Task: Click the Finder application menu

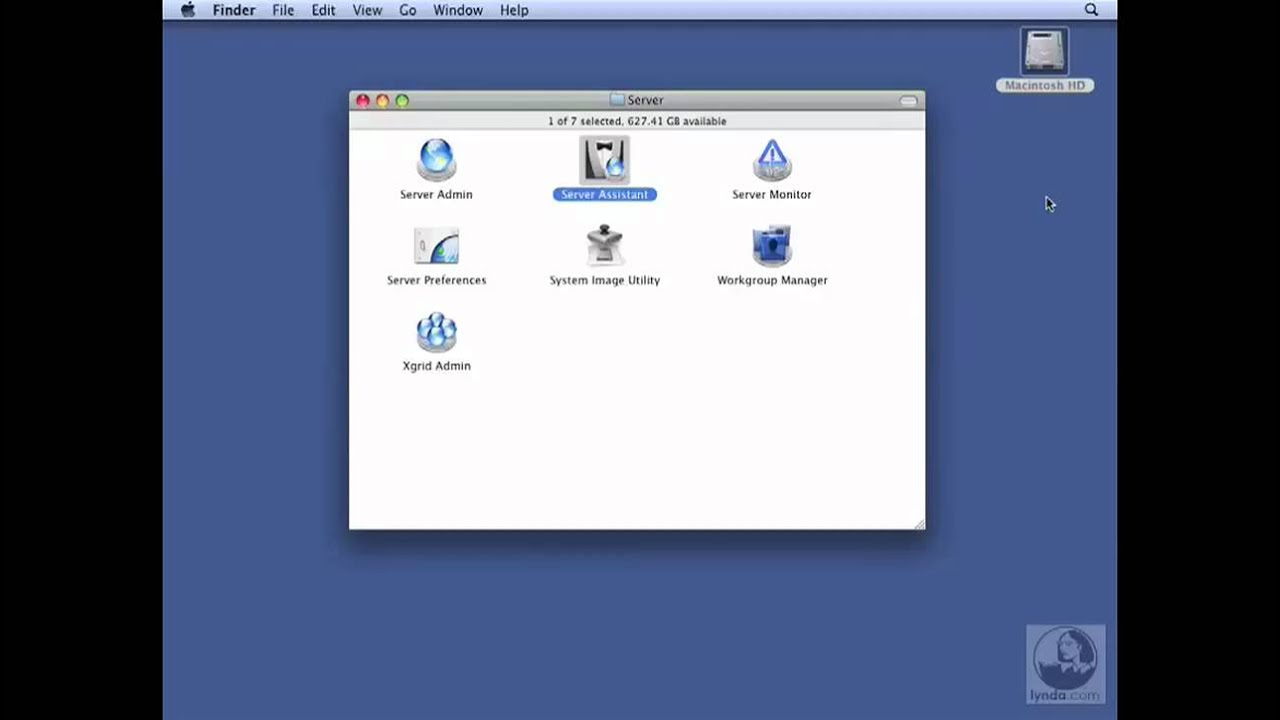Action: 233,10
